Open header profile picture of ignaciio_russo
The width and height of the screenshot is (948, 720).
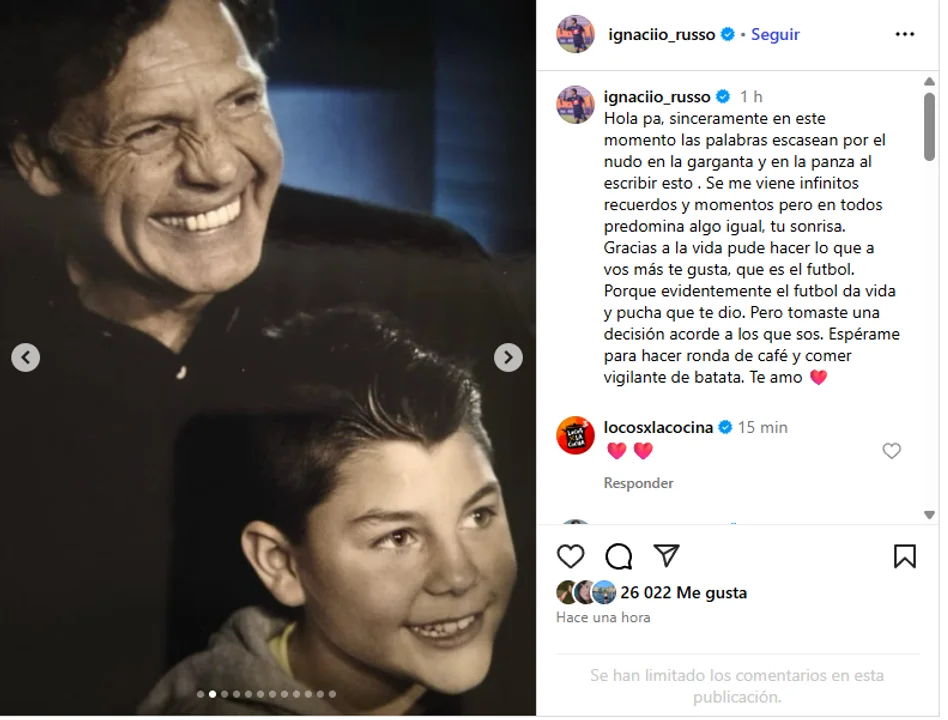coord(575,34)
